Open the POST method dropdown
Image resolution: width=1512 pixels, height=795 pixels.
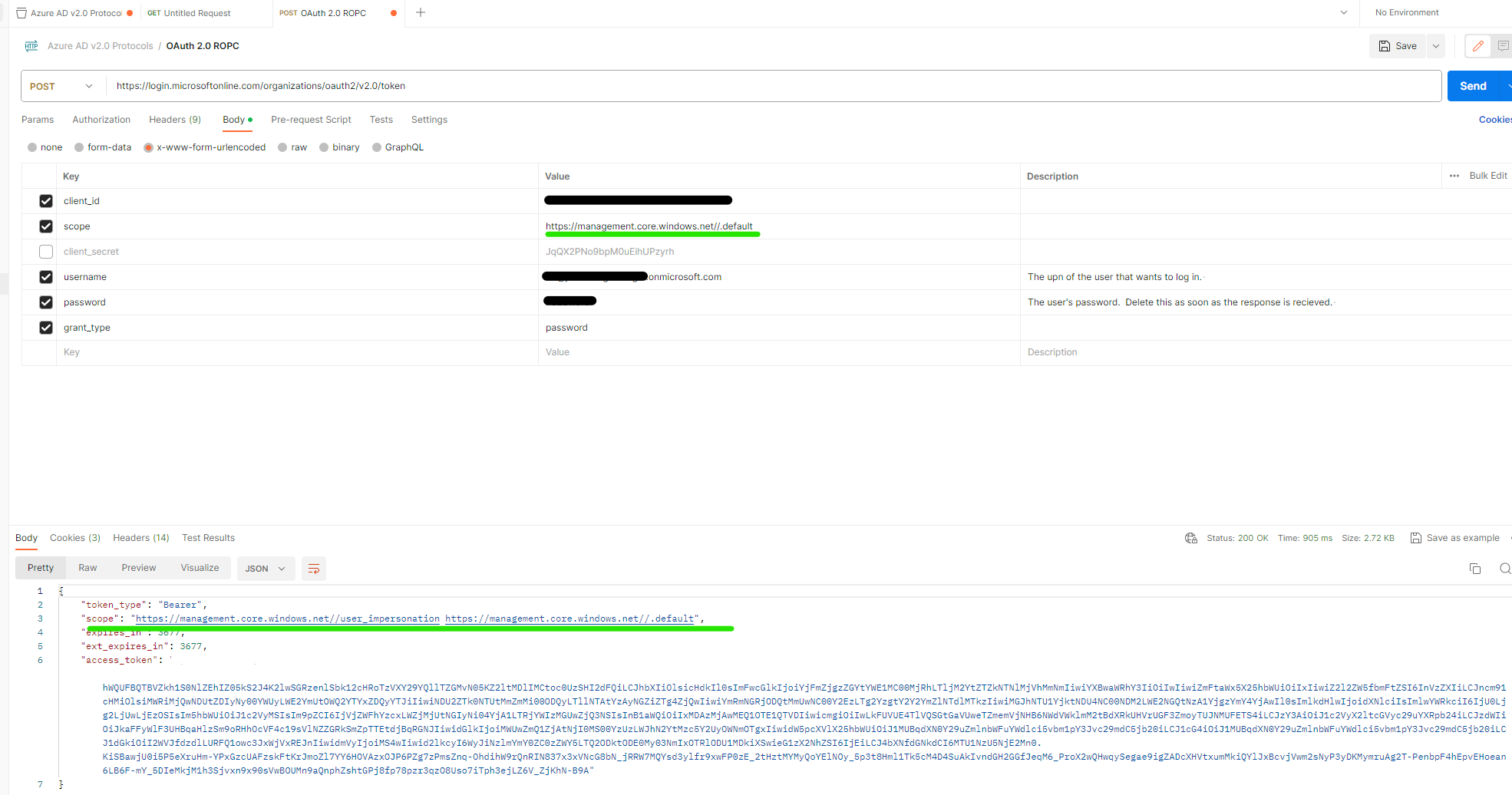click(61, 86)
